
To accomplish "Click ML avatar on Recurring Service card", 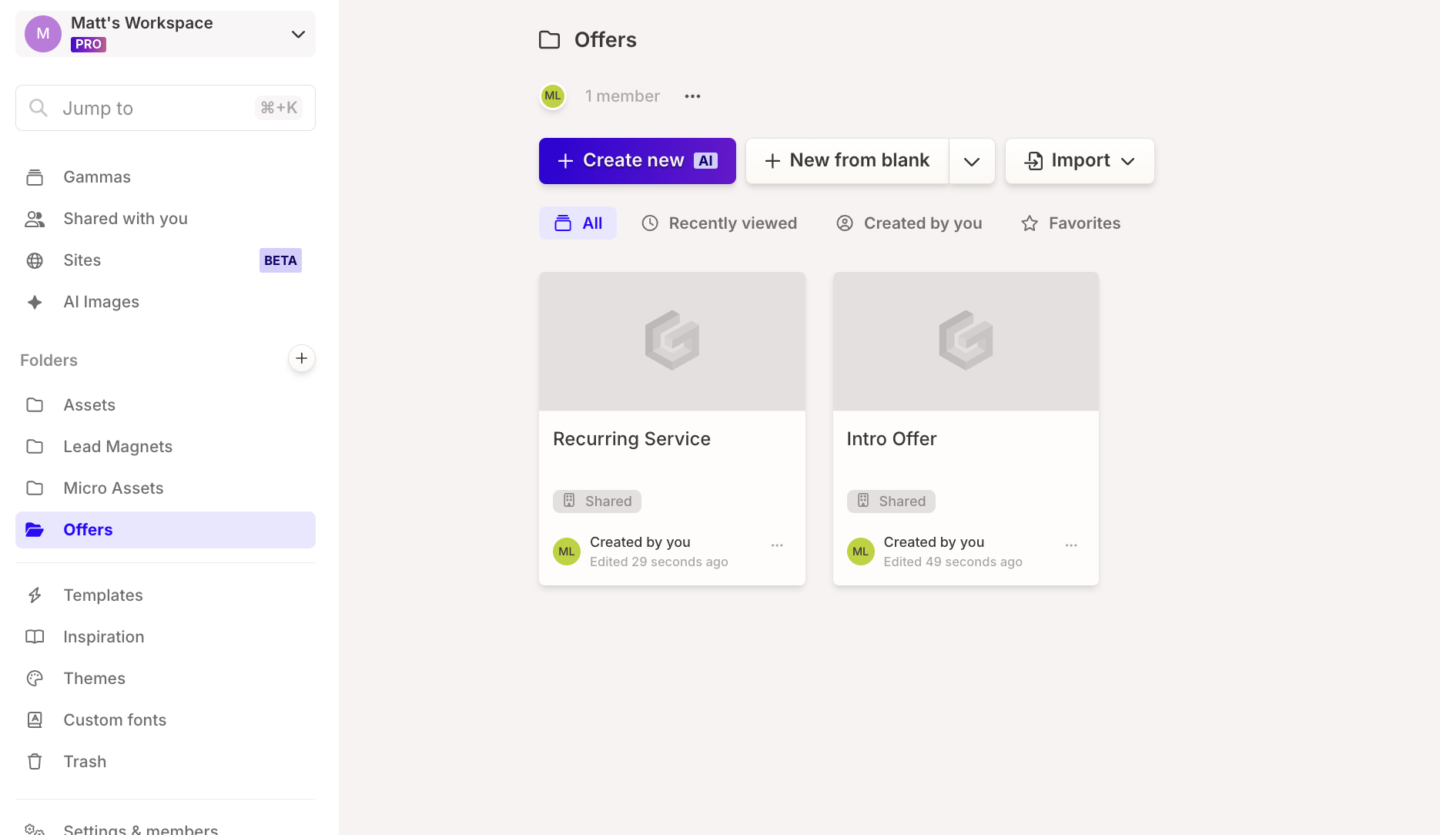I will (x=567, y=551).
